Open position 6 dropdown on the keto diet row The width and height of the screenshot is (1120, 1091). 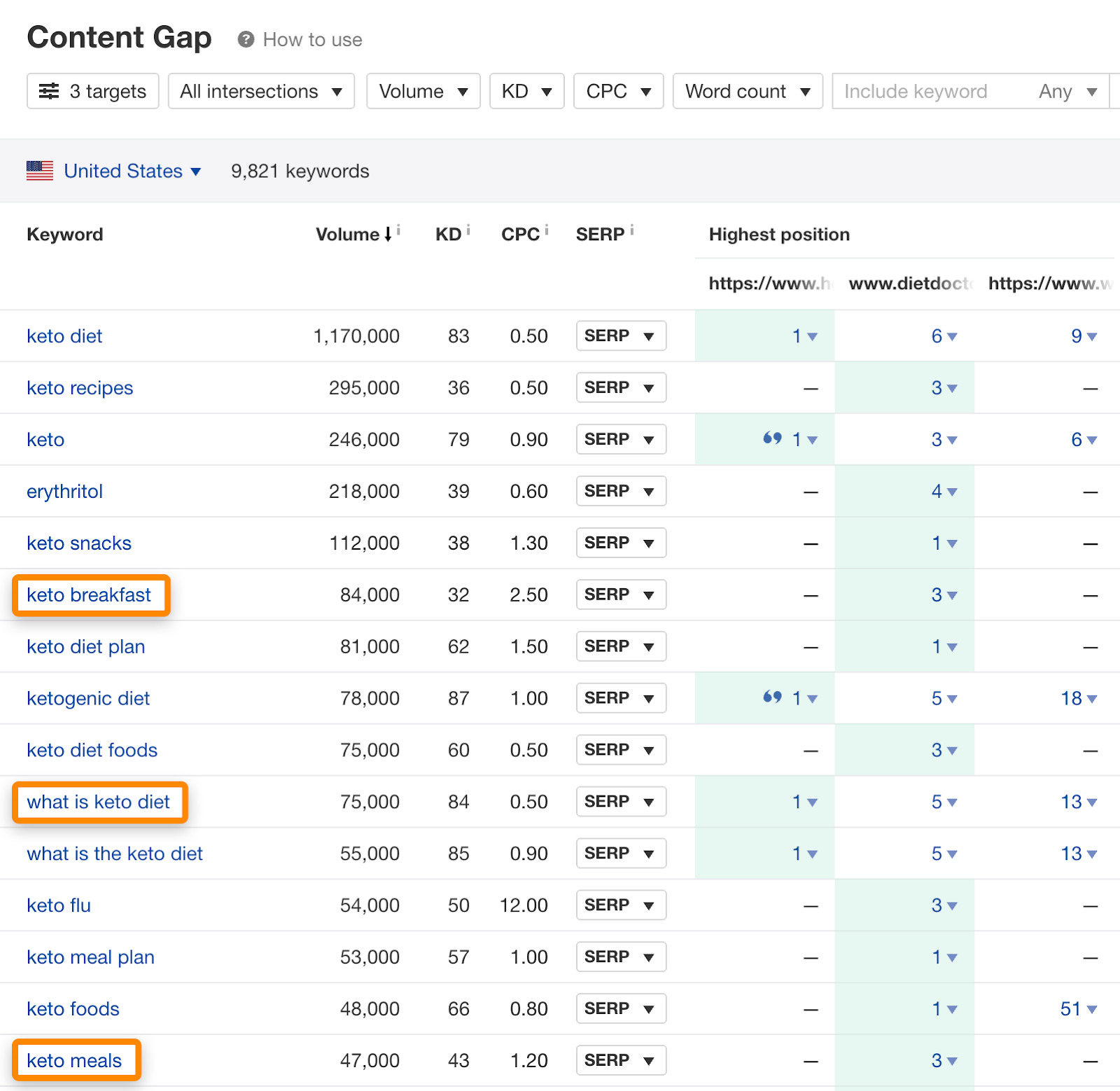click(x=944, y=336)
